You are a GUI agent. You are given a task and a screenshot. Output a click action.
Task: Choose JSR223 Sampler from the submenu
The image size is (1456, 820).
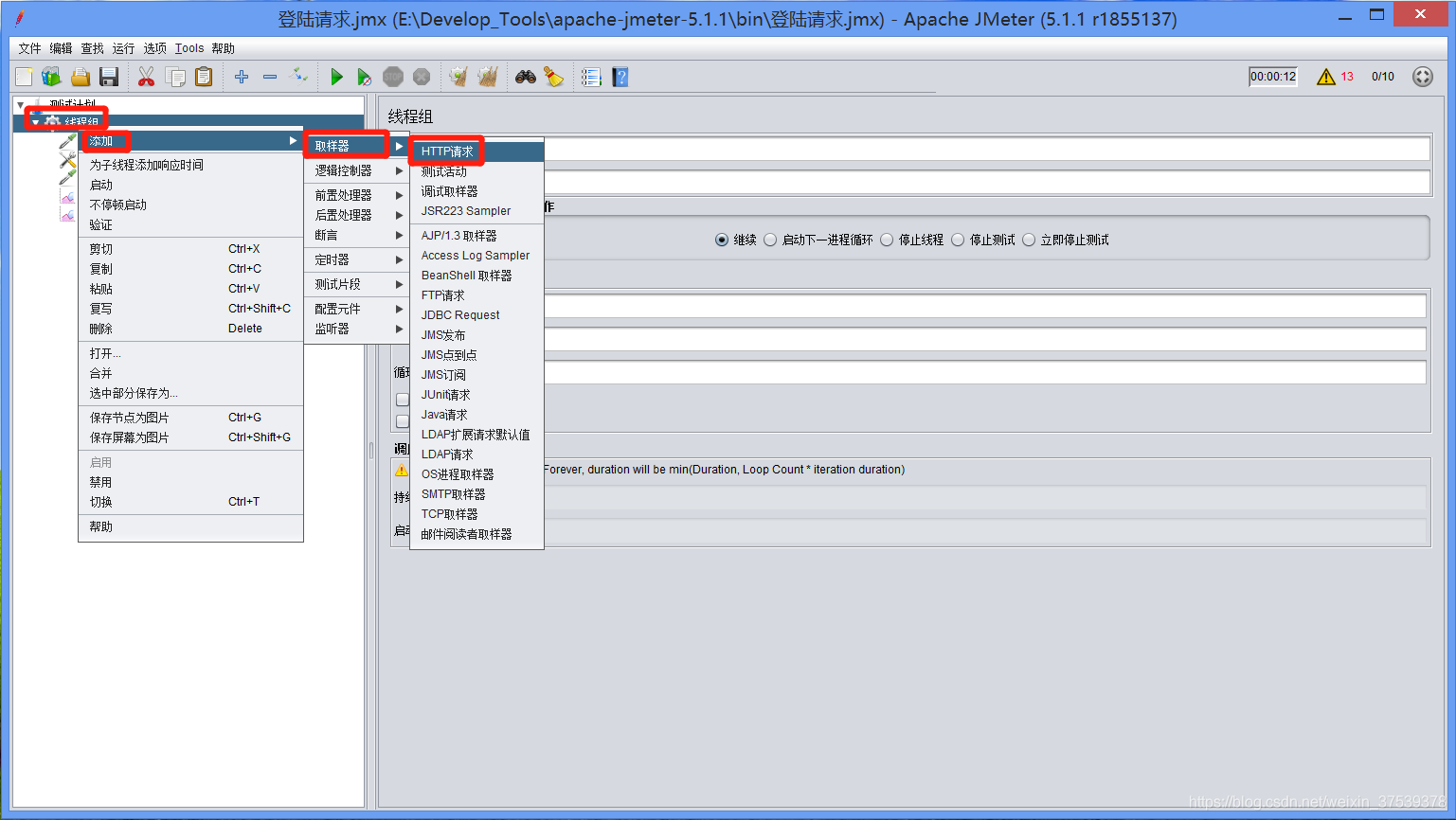[477, 211]
